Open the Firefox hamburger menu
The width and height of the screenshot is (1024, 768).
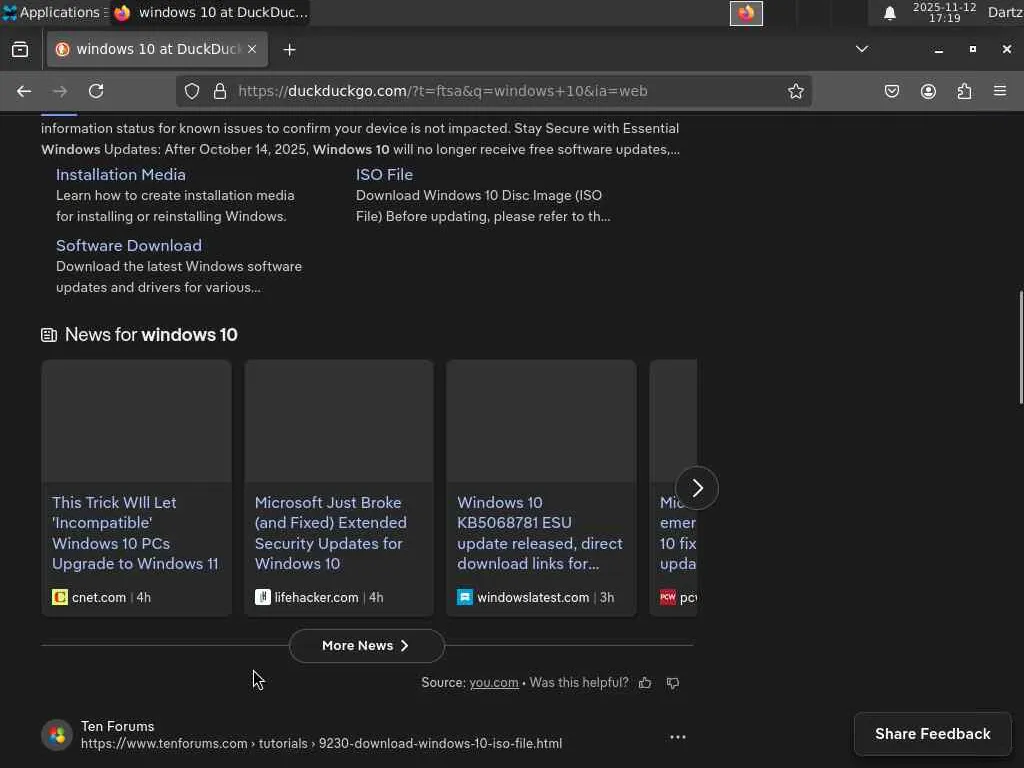tap(1000, 91)
